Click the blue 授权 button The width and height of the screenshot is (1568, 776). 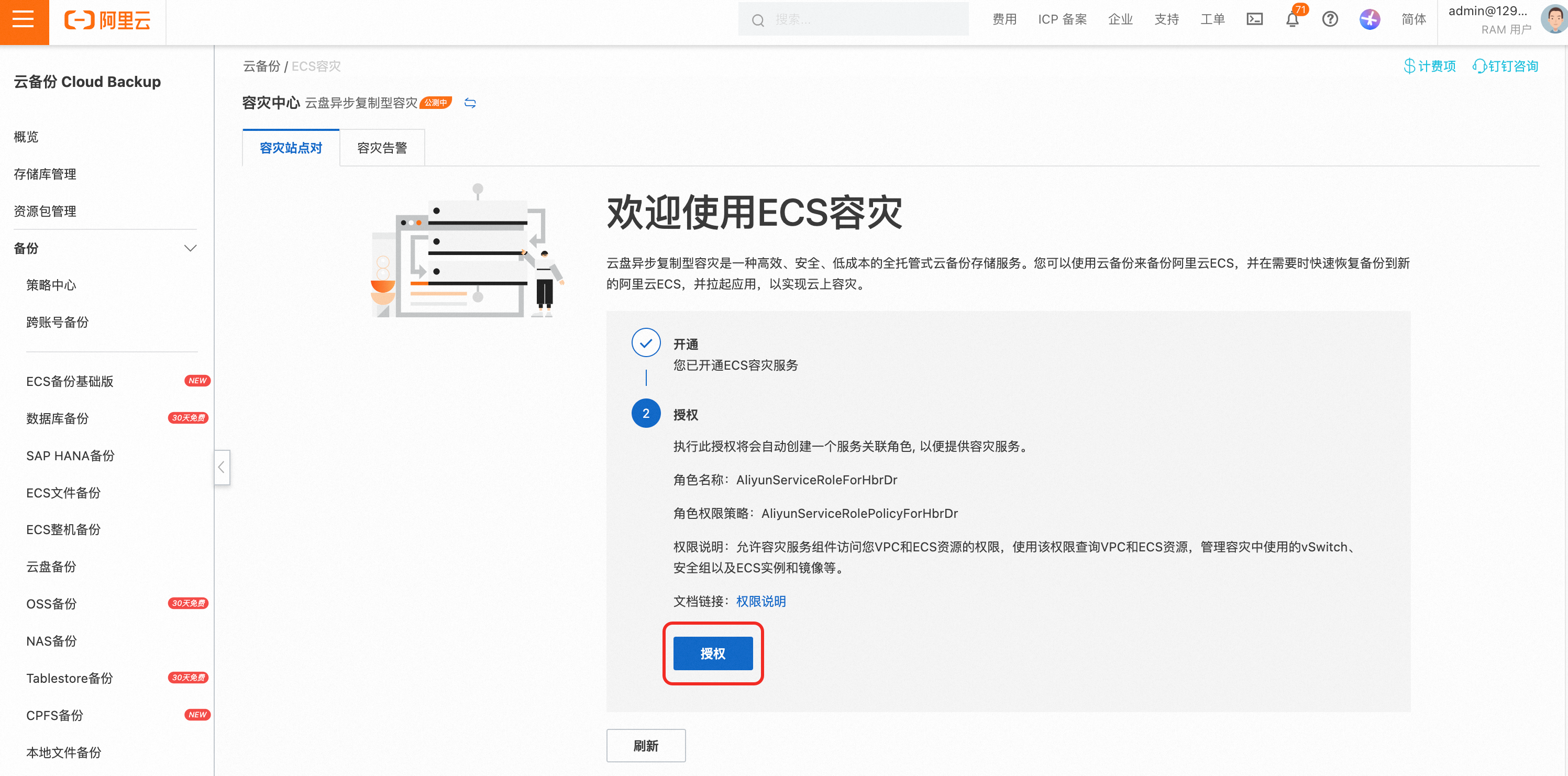pyautogui.click(x=713, y=653)
